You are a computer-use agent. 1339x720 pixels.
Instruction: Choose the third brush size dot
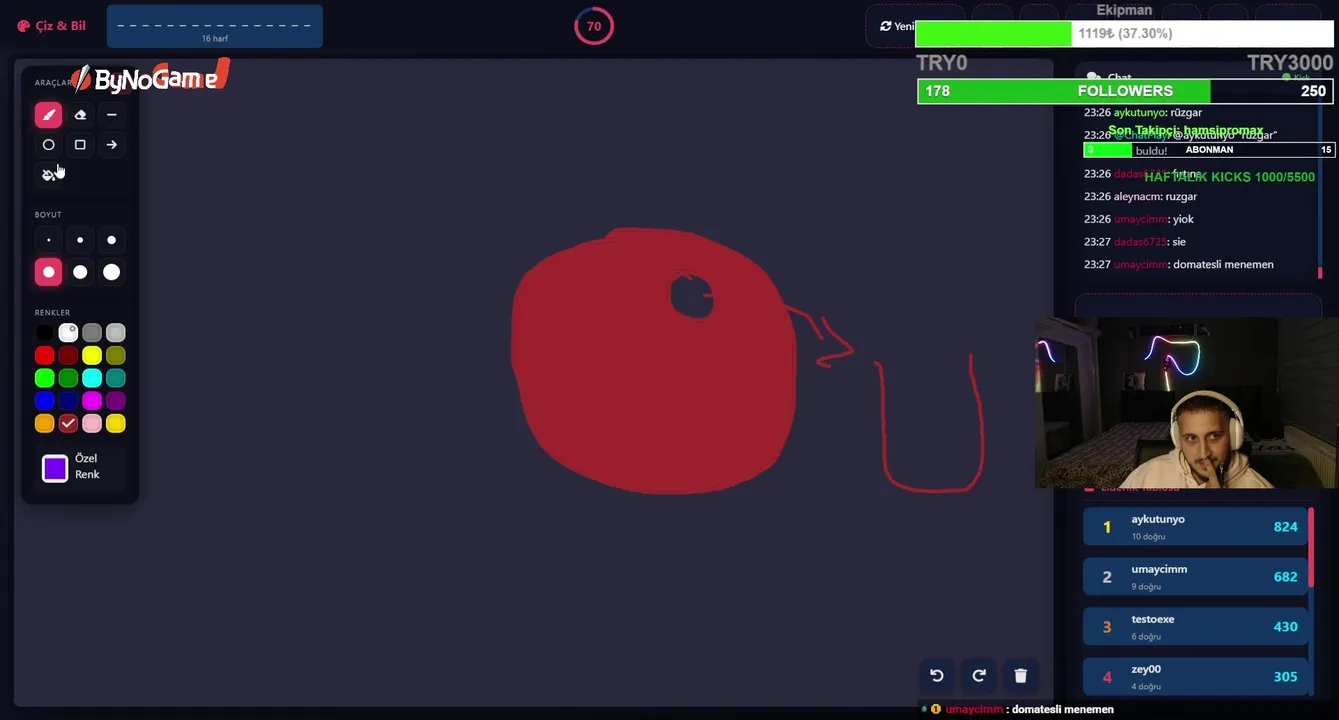[111, 240]
